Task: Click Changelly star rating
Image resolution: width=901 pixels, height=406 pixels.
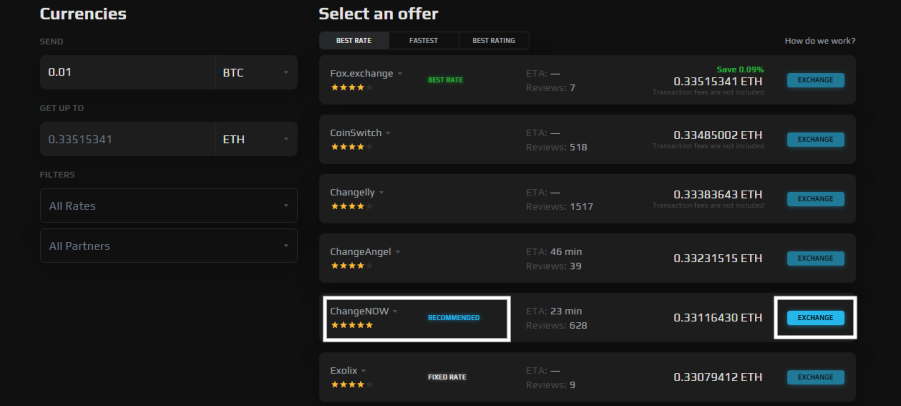Action: point(352,206)
